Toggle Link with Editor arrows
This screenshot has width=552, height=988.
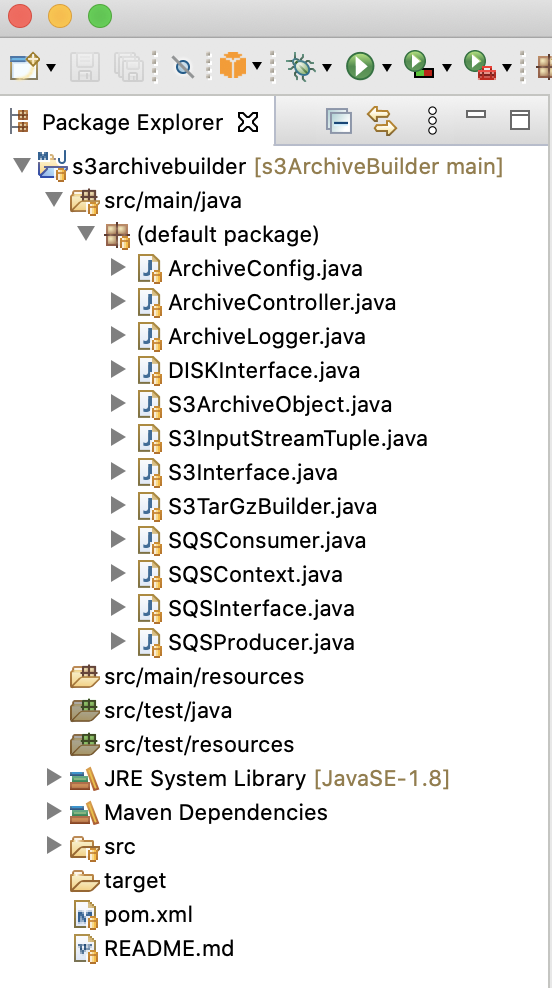[x=382, y=120]
